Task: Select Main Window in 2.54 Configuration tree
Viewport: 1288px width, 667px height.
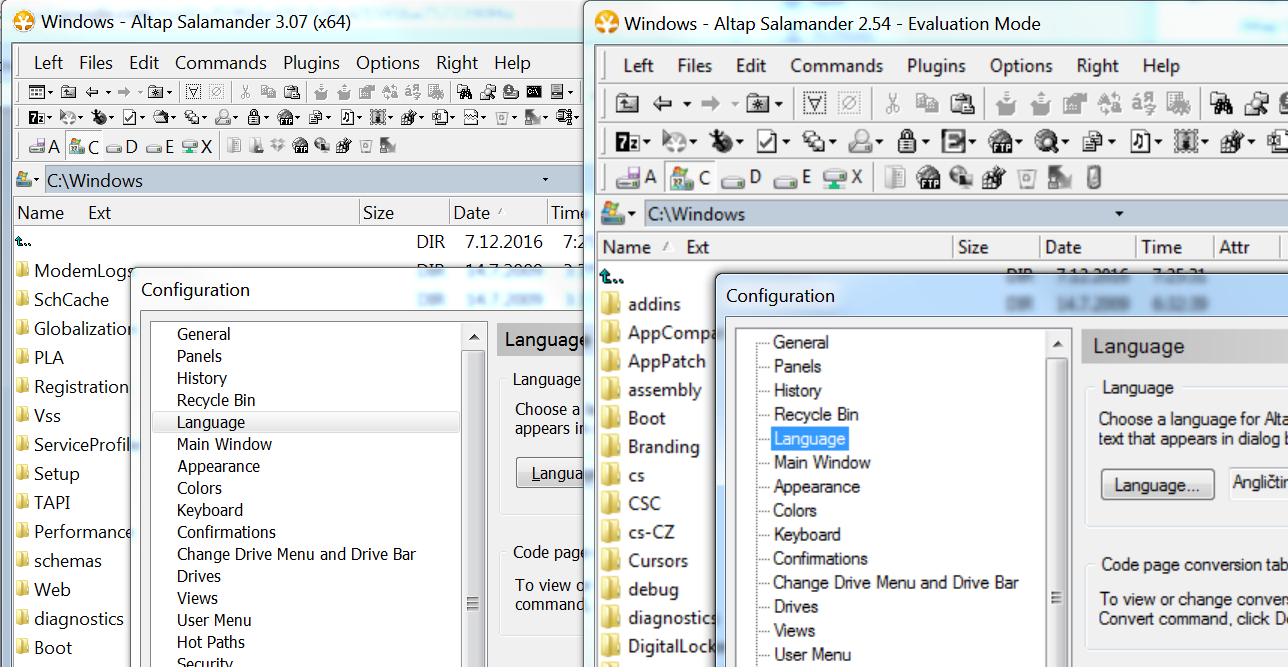Action: coord(822,462)
